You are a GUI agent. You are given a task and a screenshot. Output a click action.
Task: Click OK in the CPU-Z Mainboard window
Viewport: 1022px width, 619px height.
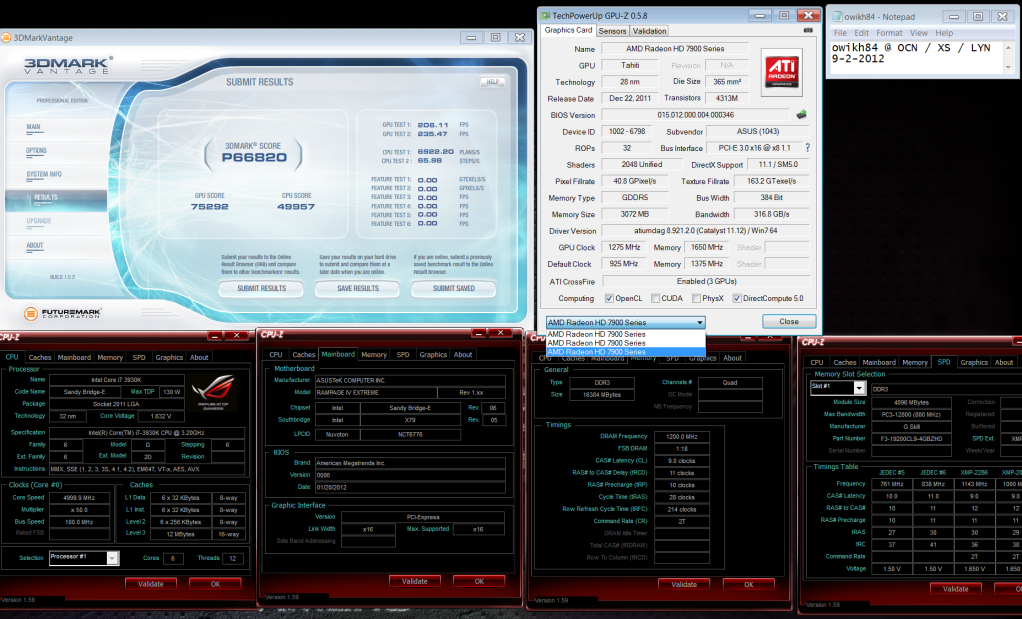click(x=479, y=581)
